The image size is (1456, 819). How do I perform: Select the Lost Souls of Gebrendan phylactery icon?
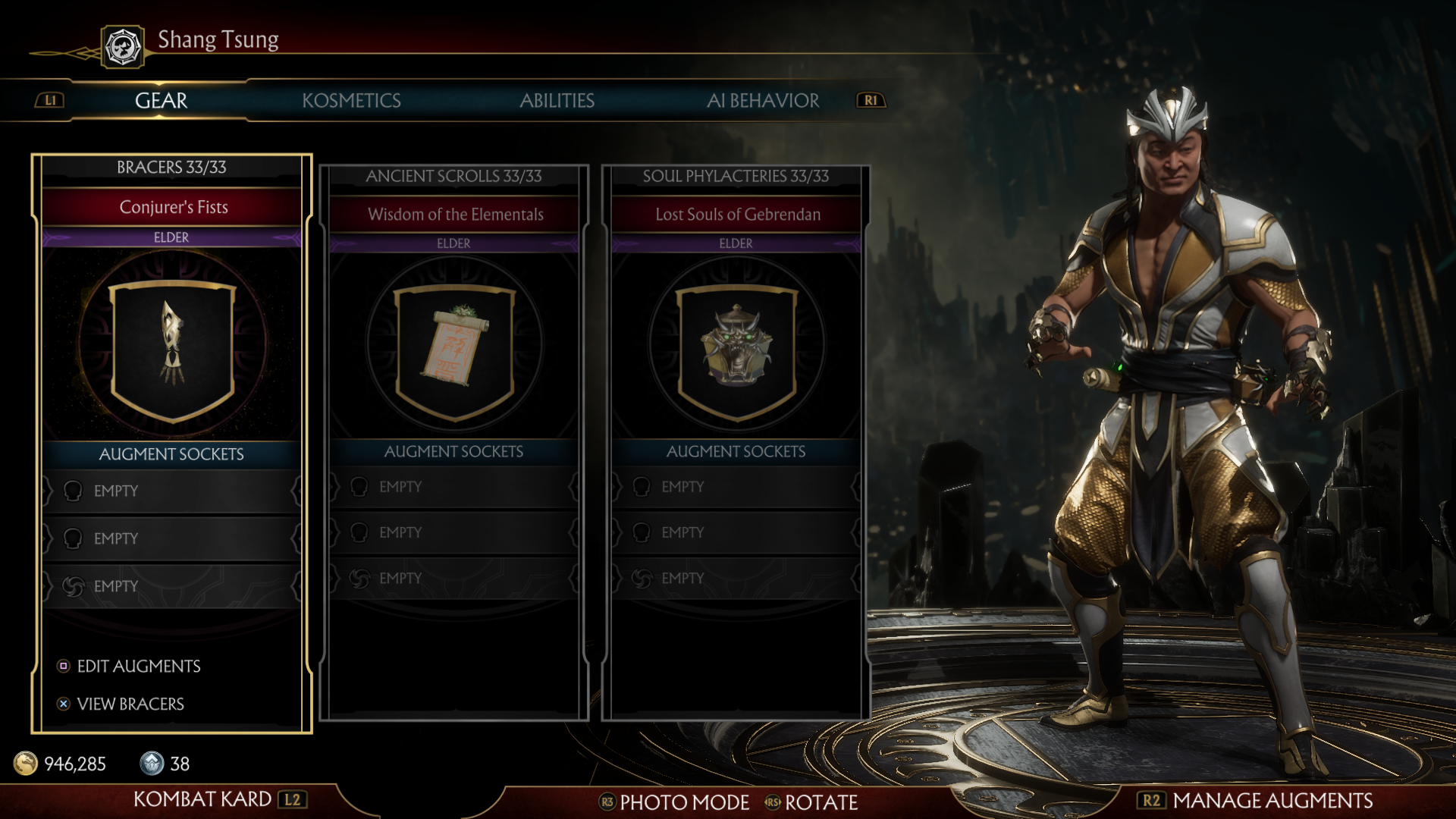pyautogui.click(x=736, y=350)
